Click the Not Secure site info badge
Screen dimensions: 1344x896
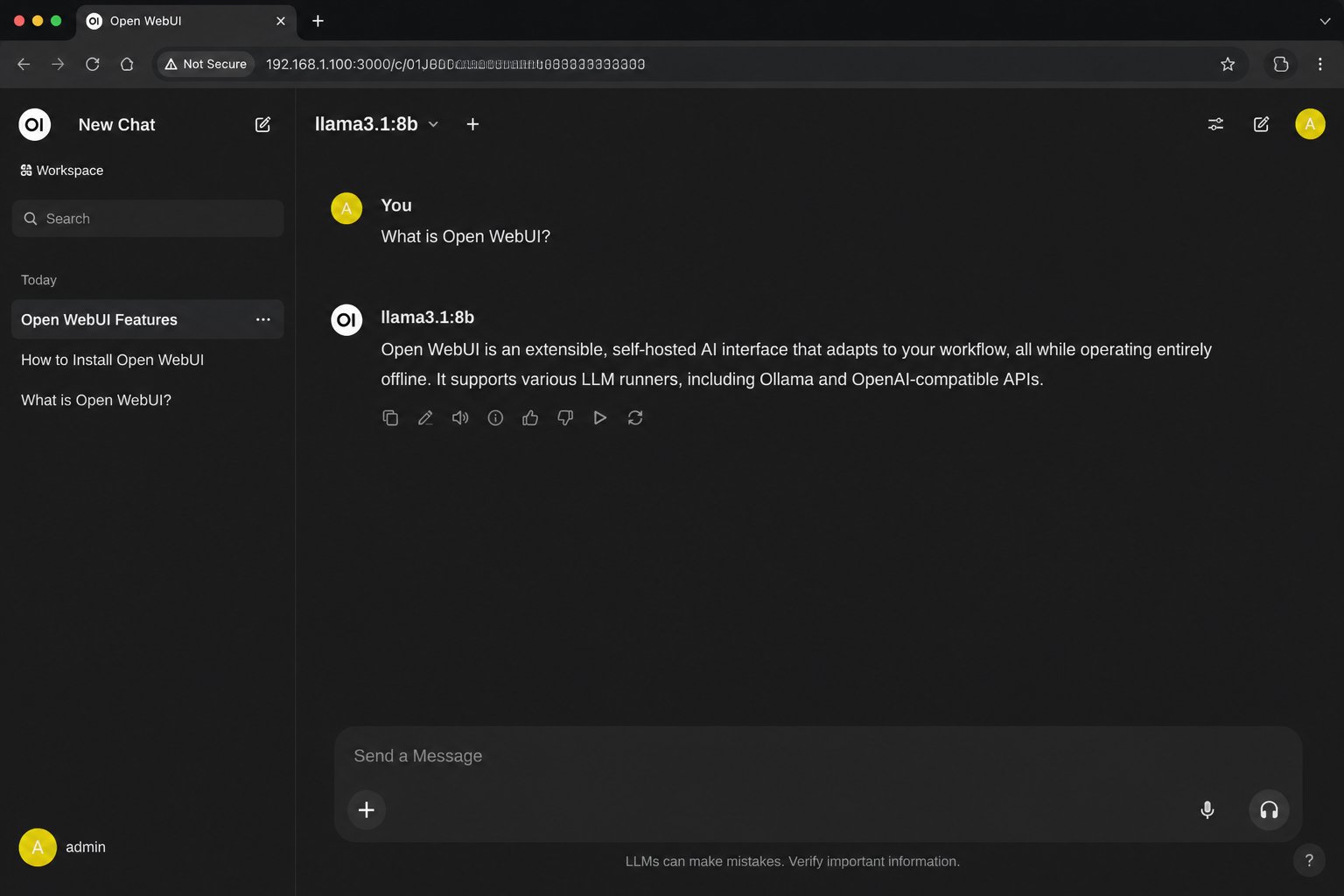206,64
